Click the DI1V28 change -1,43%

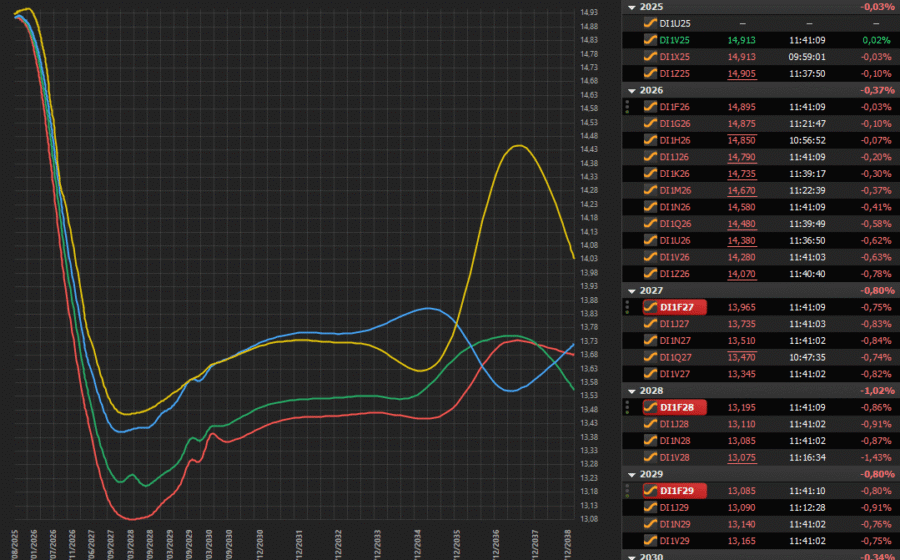pyautogui.click(x=876, y=457)
